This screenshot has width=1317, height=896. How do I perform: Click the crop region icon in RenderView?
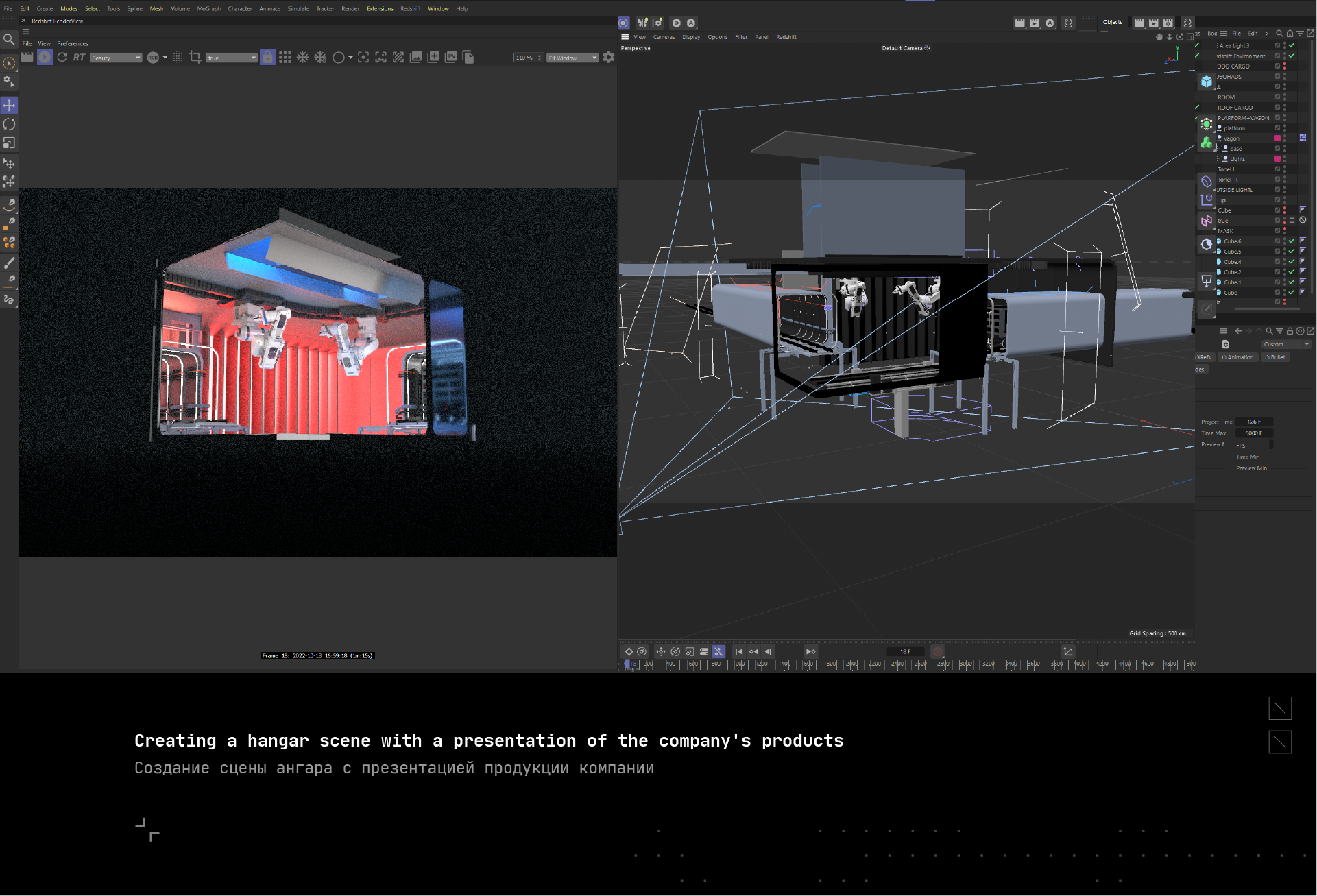tap(195, 58)
